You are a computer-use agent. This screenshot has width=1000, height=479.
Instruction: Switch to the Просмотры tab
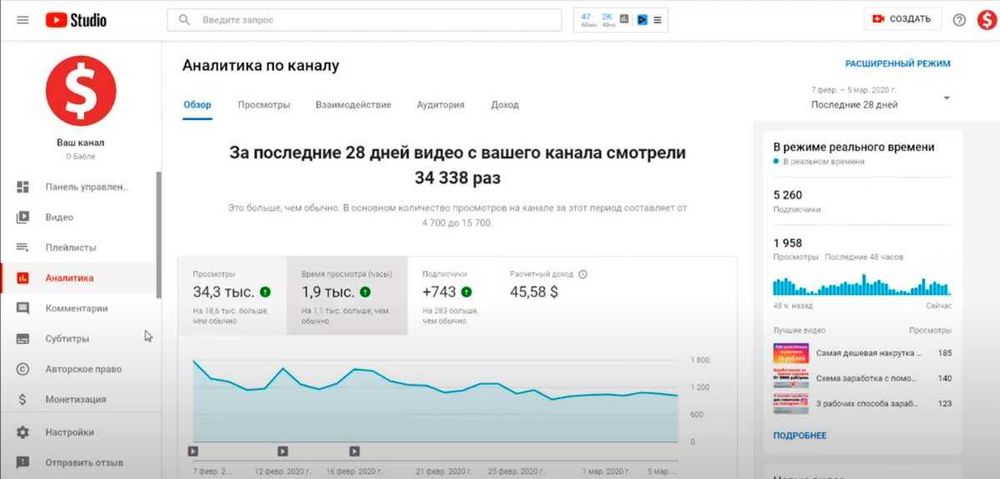tap(264, 105)
